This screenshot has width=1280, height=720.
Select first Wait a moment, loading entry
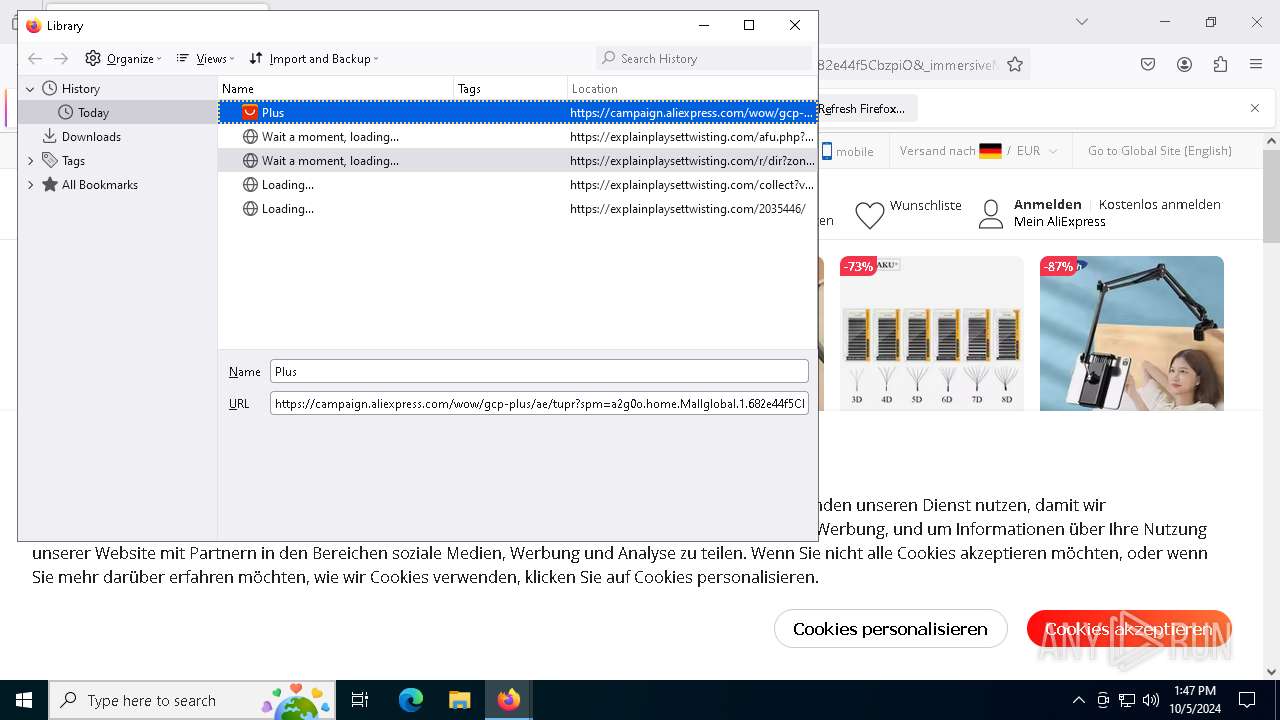tap(518, 137)
